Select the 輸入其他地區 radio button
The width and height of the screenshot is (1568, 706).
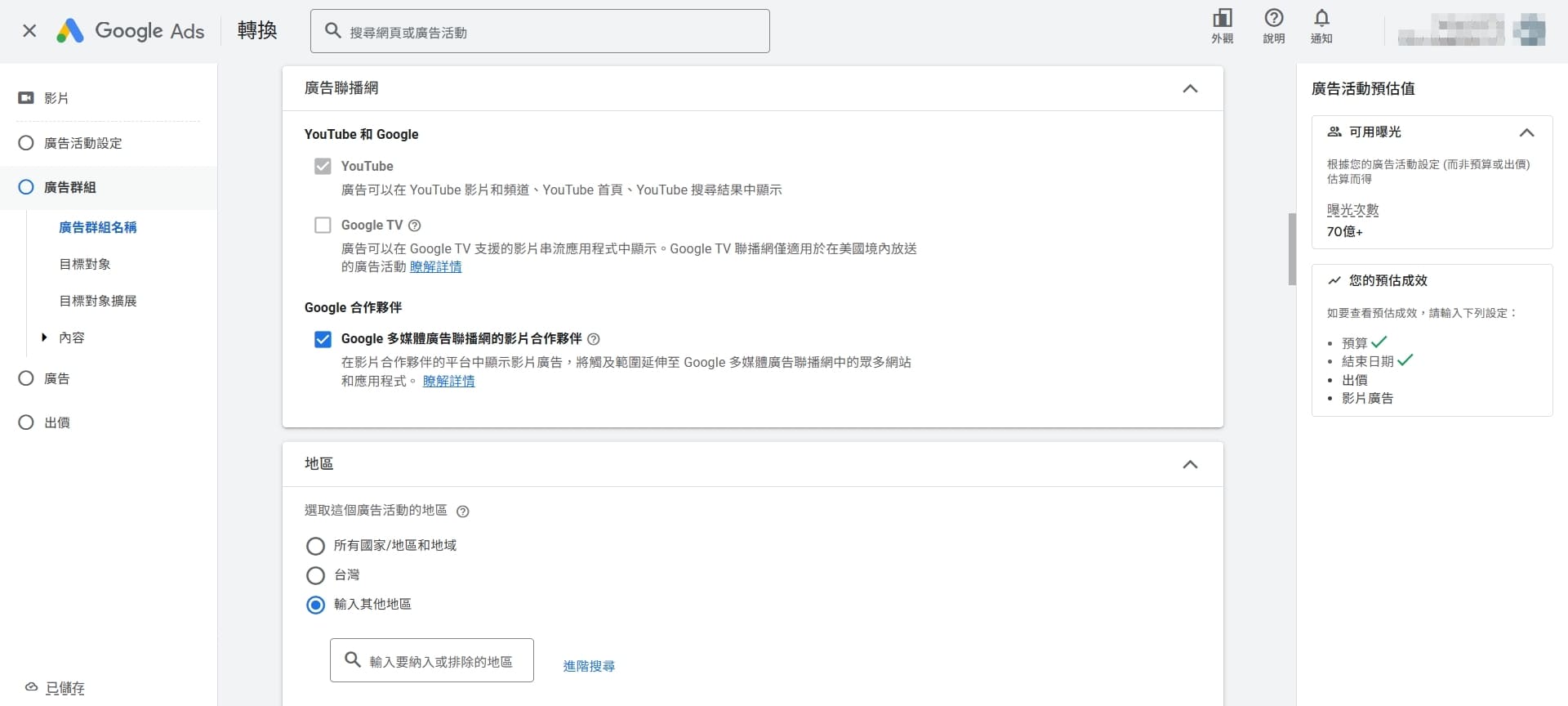coord(315,605)
